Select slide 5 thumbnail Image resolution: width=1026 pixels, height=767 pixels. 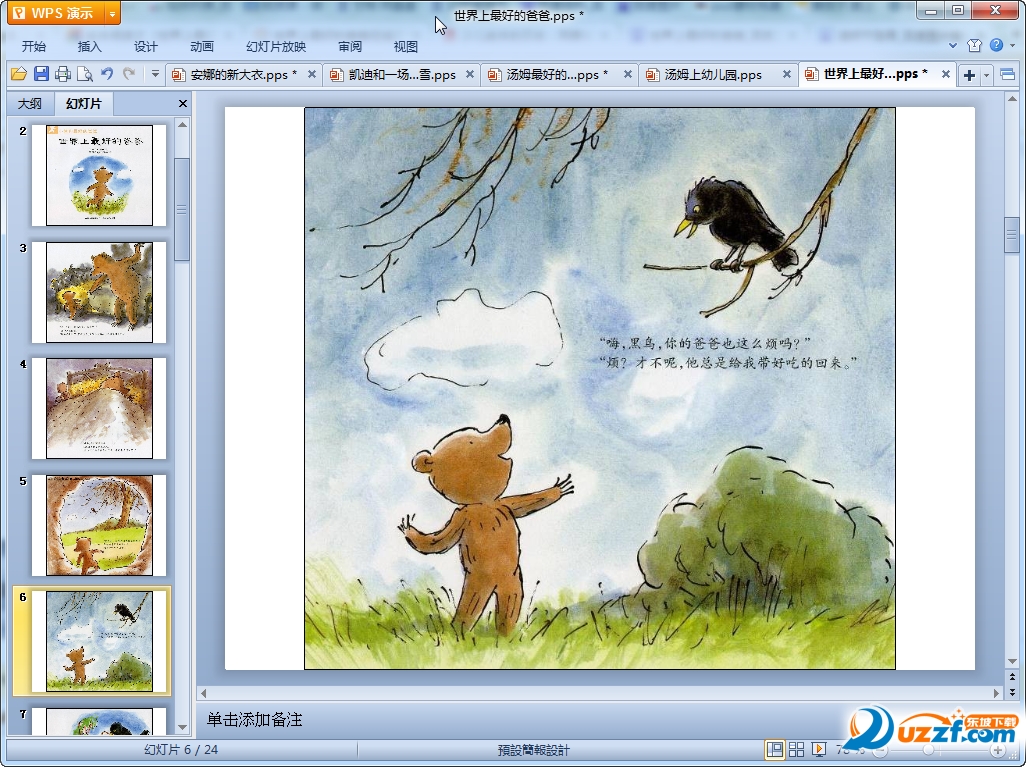tap(99, 525)
